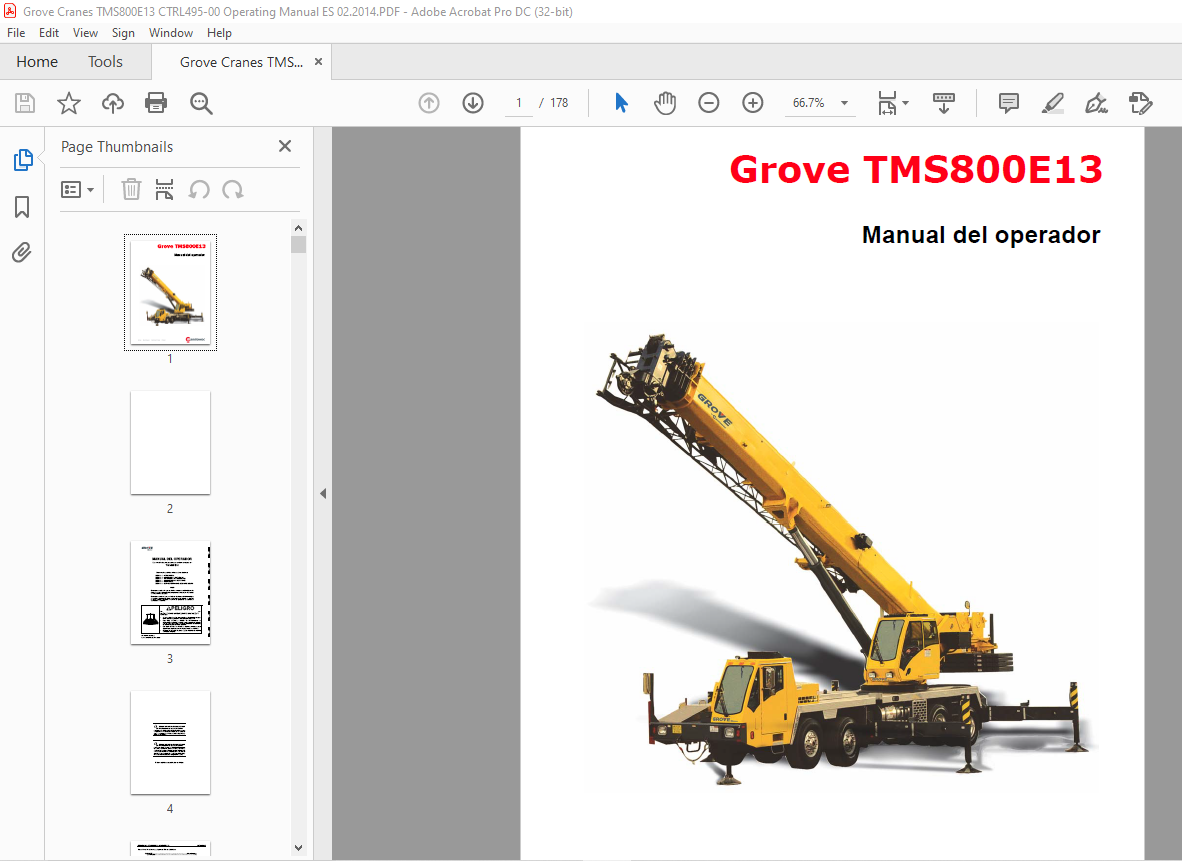Open the Bookmarks panel

point(22,207)
